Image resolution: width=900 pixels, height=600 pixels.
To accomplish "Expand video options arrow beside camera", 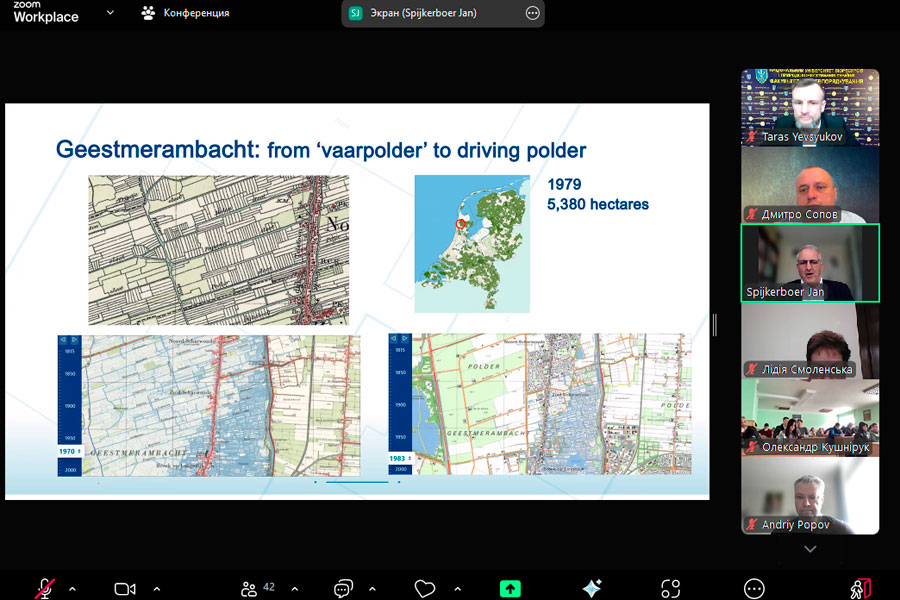I will [157, 589].
